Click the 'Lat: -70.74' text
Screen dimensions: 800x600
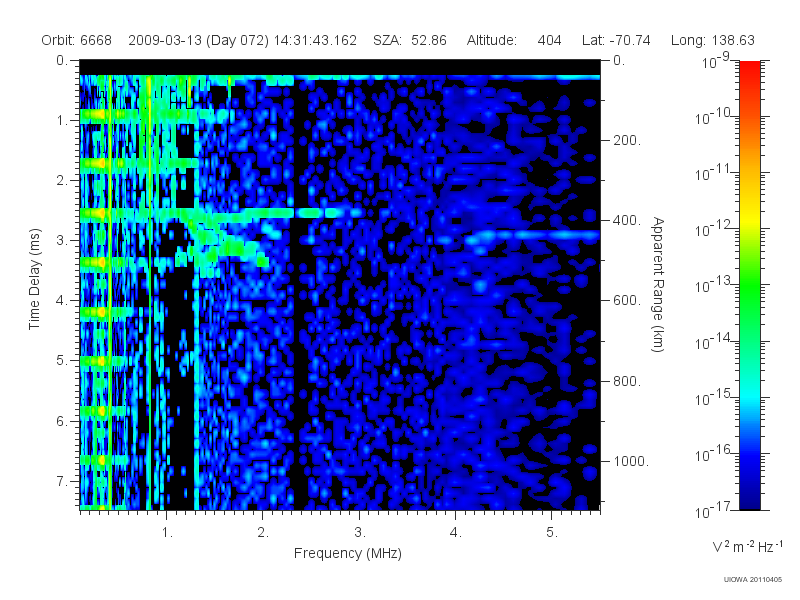click(x=616, y=40)
